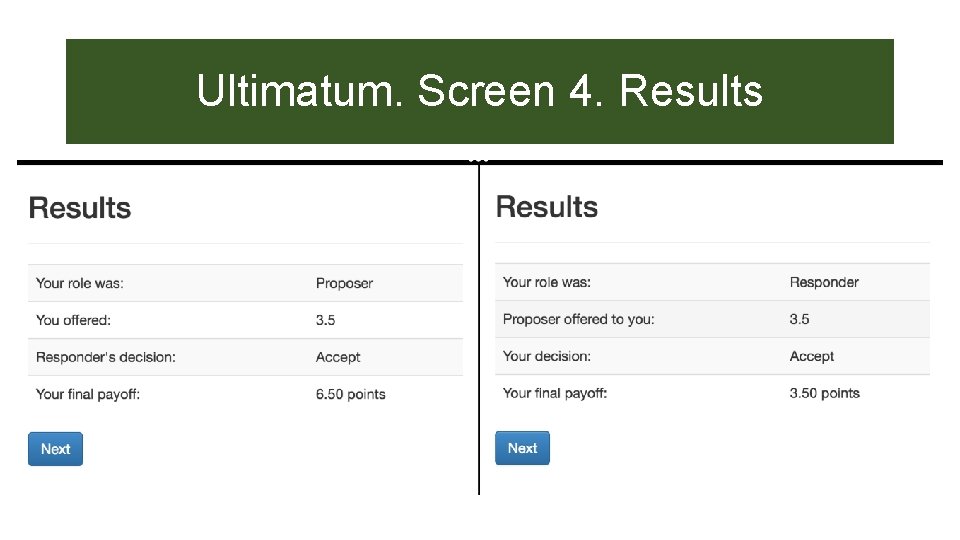Click the left 'Your role was:' label
Viewport: 960px width, 540px height.
[79, 283]
